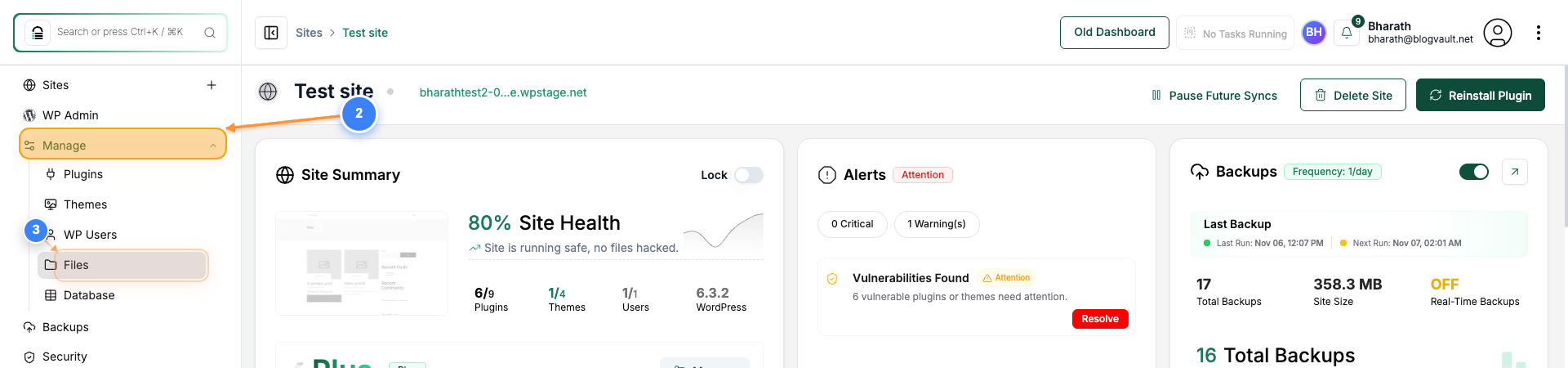Open WP Admin in sidebar
The width and height of the screenshot is (1568, 368).
pos(70,115)
